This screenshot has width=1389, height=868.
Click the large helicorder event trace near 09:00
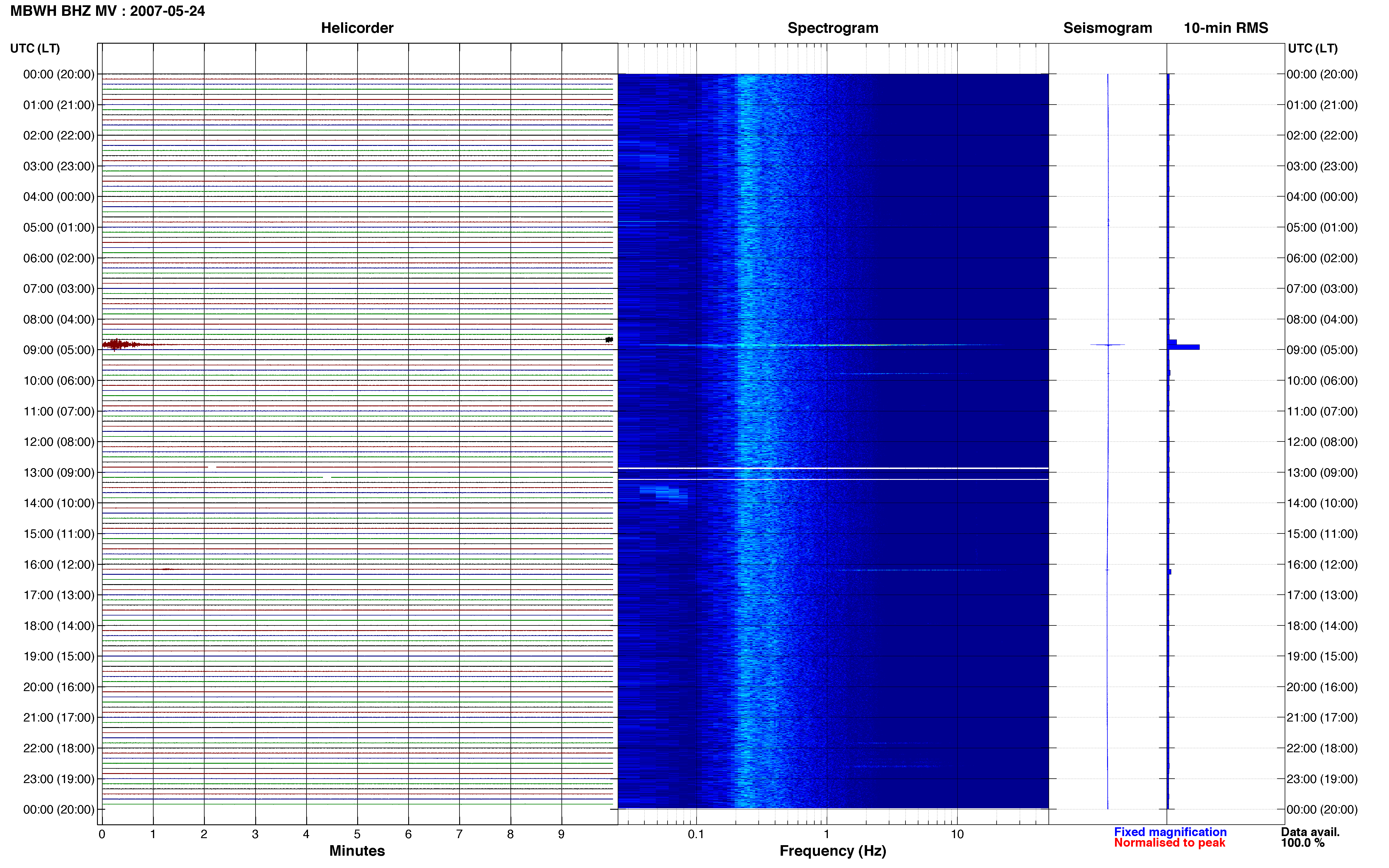coord(127,345)
